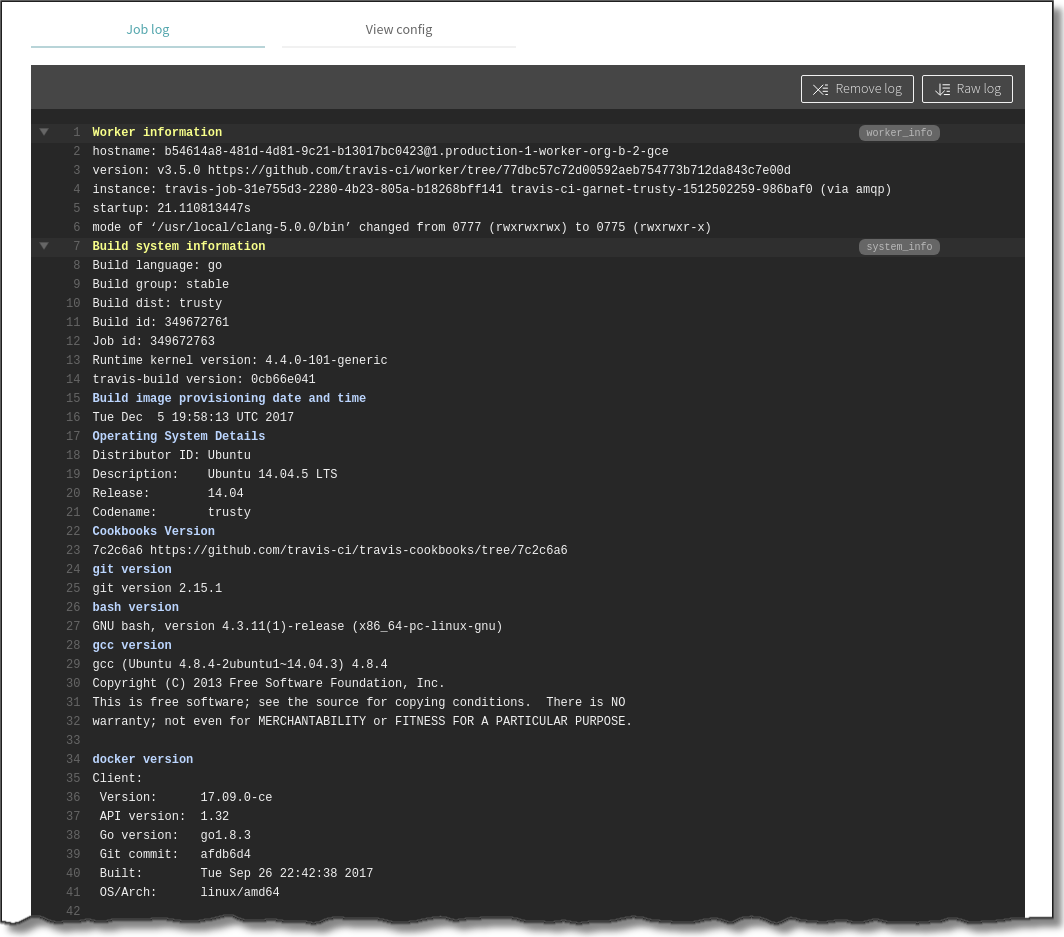Viewport: 1064px width, 937px height.
Task: Switch to the Job log tab
Action: [x=148, y=30]
